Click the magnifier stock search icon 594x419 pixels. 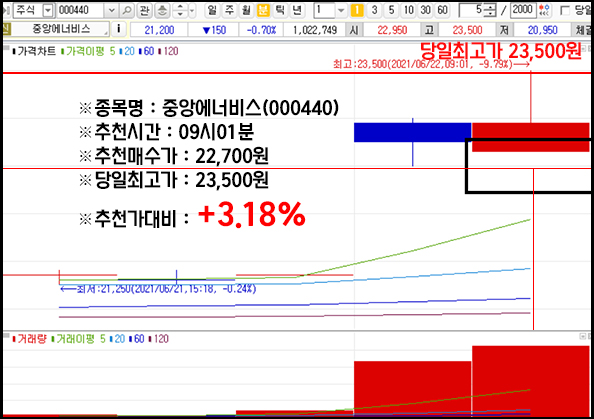[x=126, y=10]
